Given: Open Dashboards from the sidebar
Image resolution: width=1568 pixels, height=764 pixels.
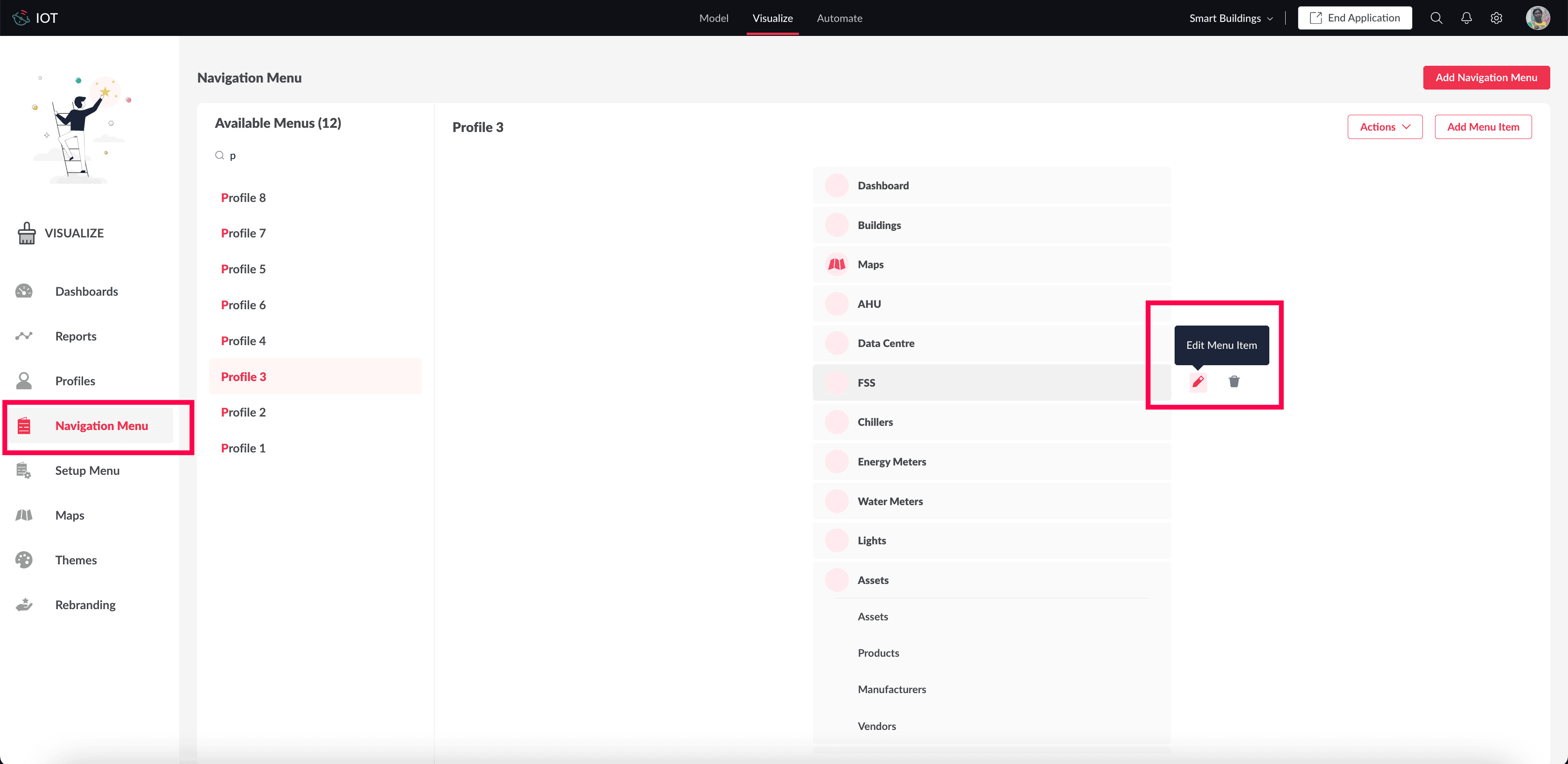Looking at the screenshot, I should click(x=86, y=292).
